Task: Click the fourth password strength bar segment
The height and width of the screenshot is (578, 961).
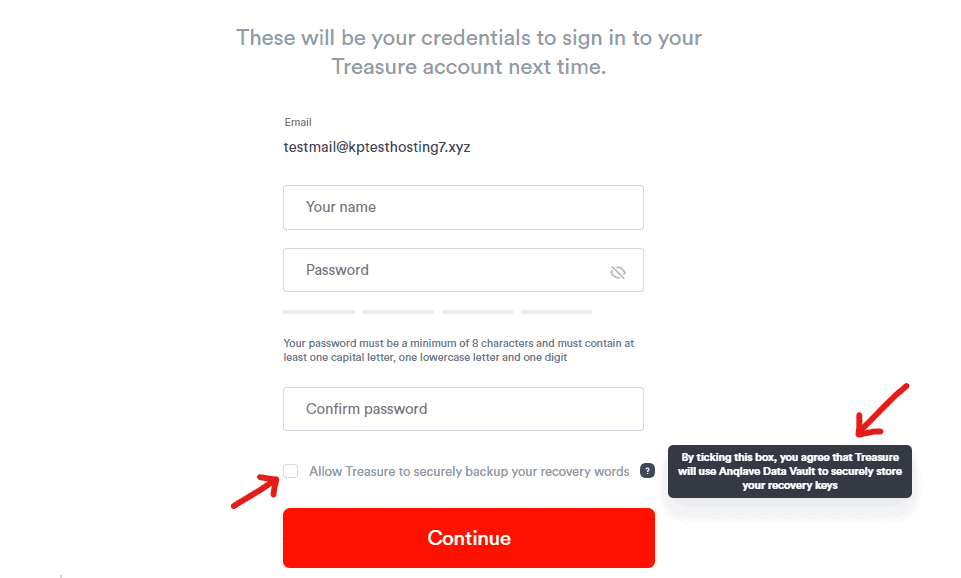Action: (x=556, y=312)
